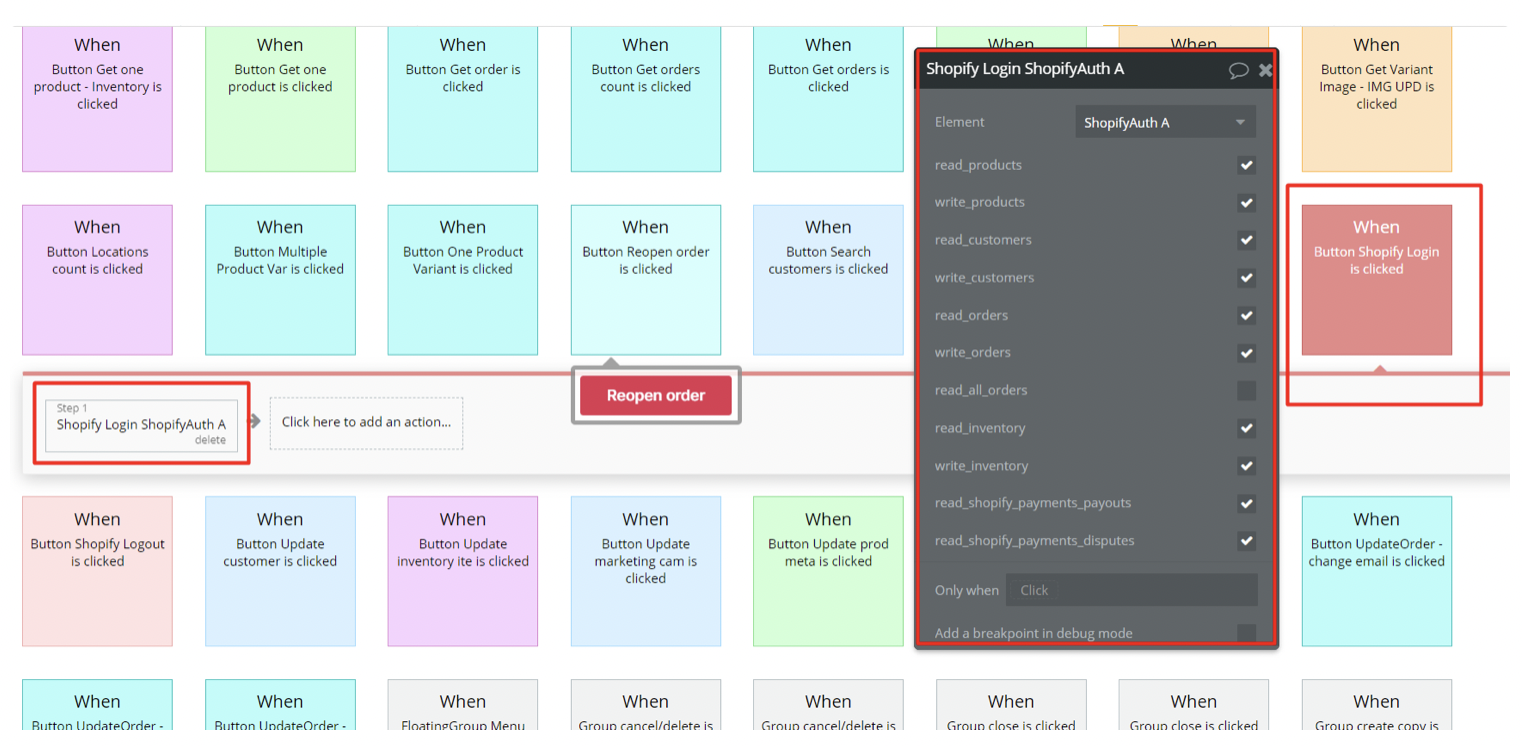1522x746 pixels.
Task: Open Button Shopify Logout is clicked event
Action: tap(97, 571)
